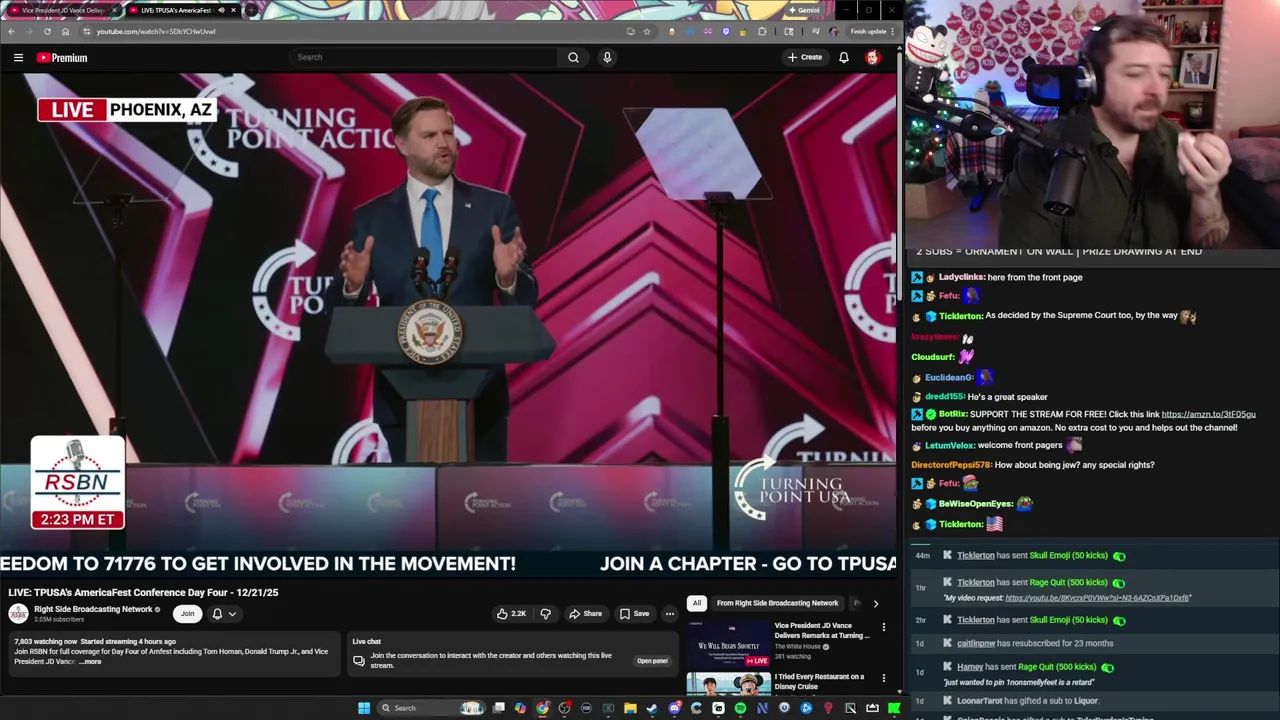Share the video with Share button
The height and width of the screenshot is (720, 1280).
pos(585,614)
